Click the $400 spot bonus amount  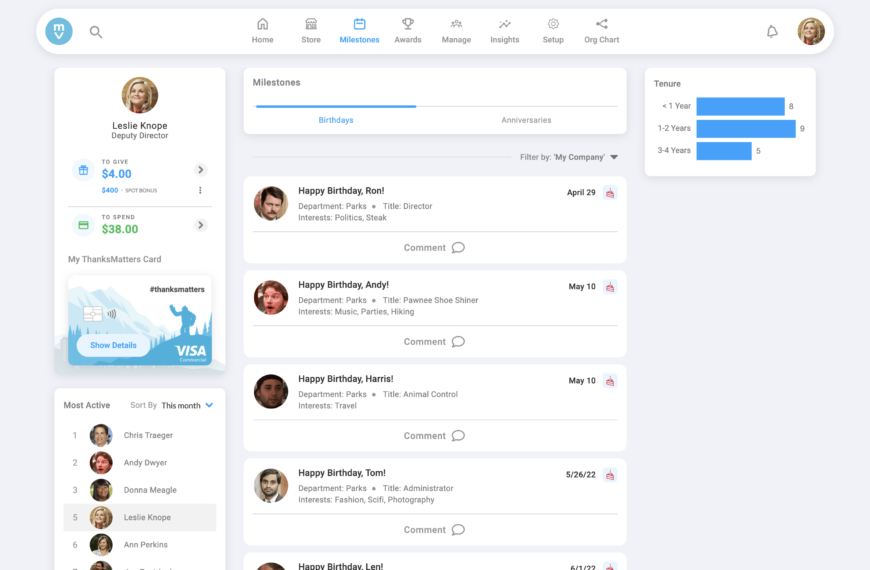[110, 190]
